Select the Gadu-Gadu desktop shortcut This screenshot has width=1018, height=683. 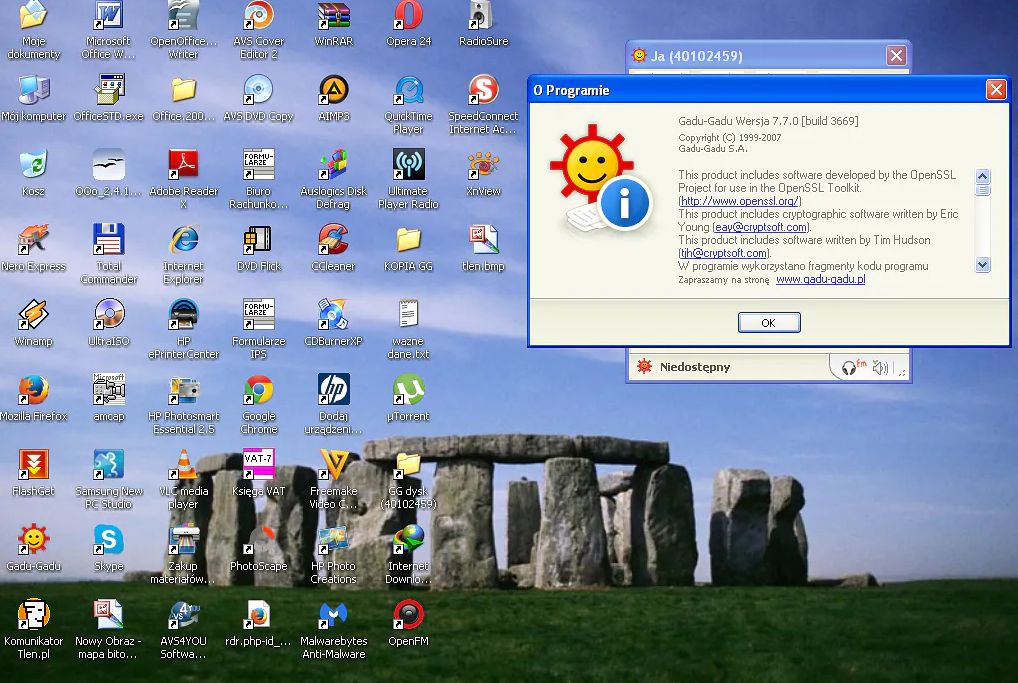tap(34, 549)
